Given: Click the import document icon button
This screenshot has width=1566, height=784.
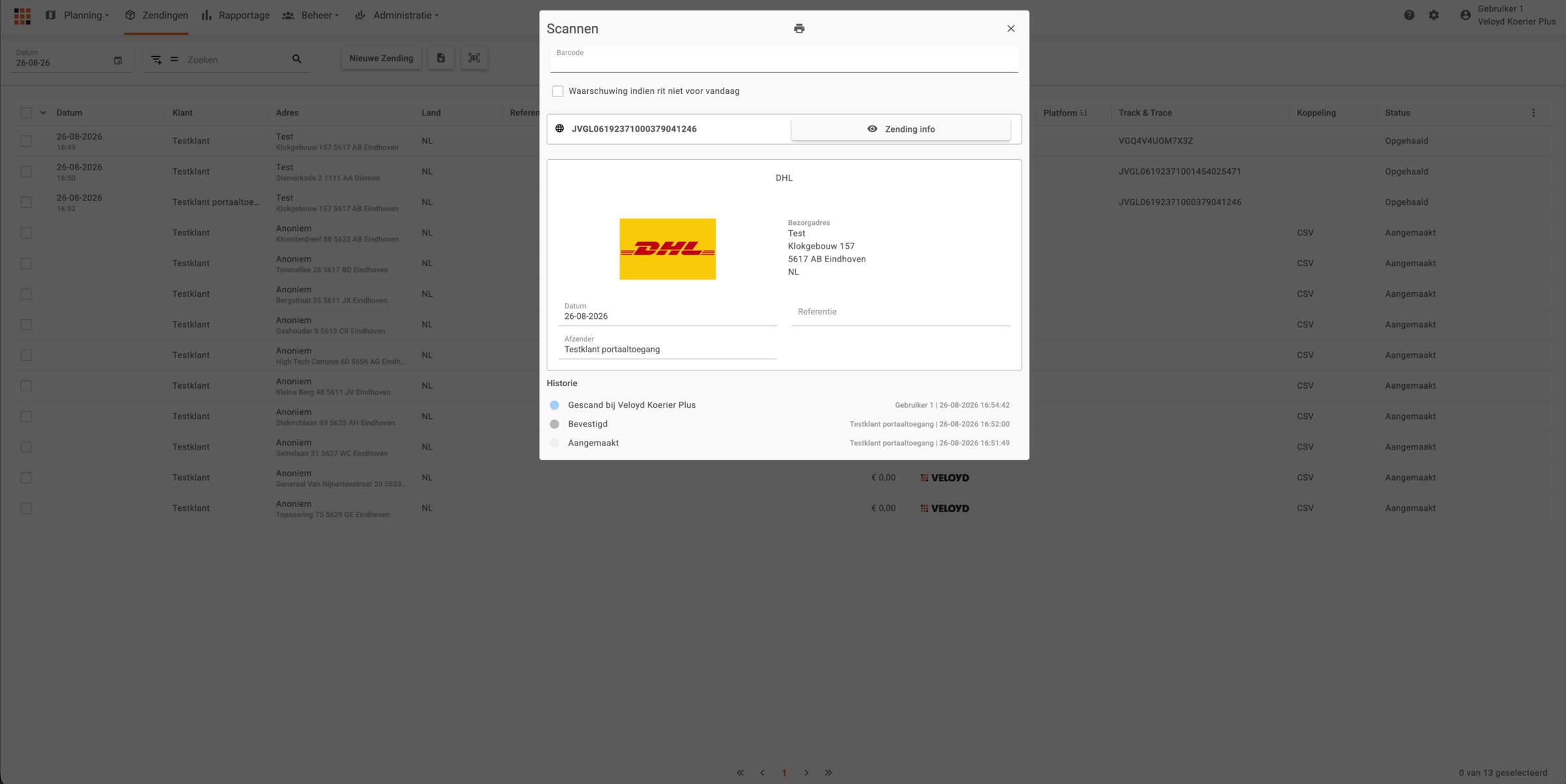Looking at the screenshot, I should pos(441,58).
